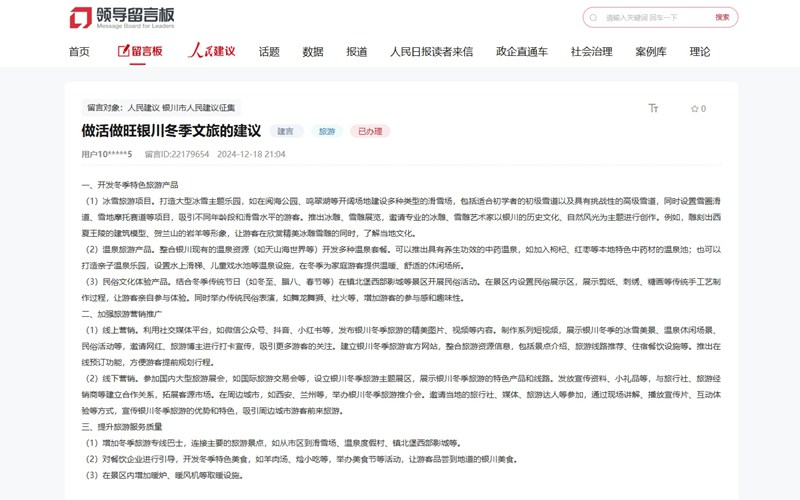Click the 旅游 category tag
The width and height of the screenshot is (800, 500).
(x=326, y=131)
